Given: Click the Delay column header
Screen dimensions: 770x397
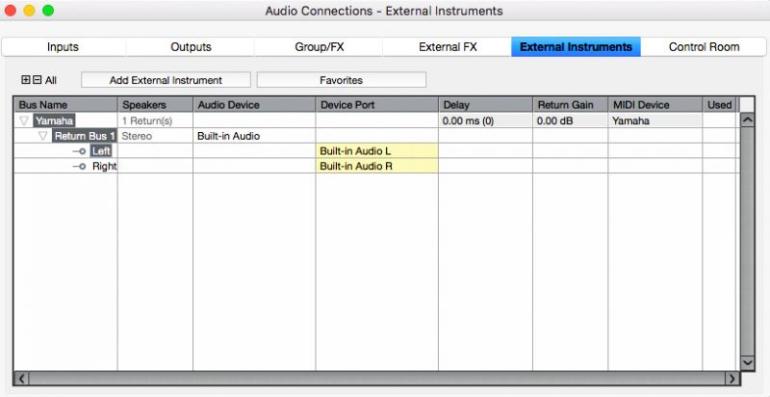Looking at the screenshot, I should coord(485,105).
